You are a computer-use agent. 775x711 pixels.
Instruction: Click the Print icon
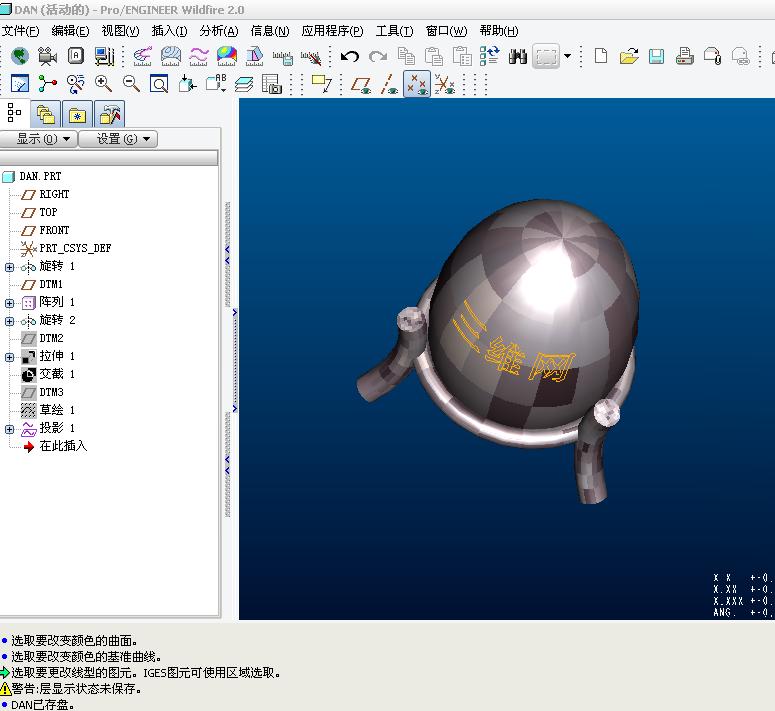(x=685, y=56)
